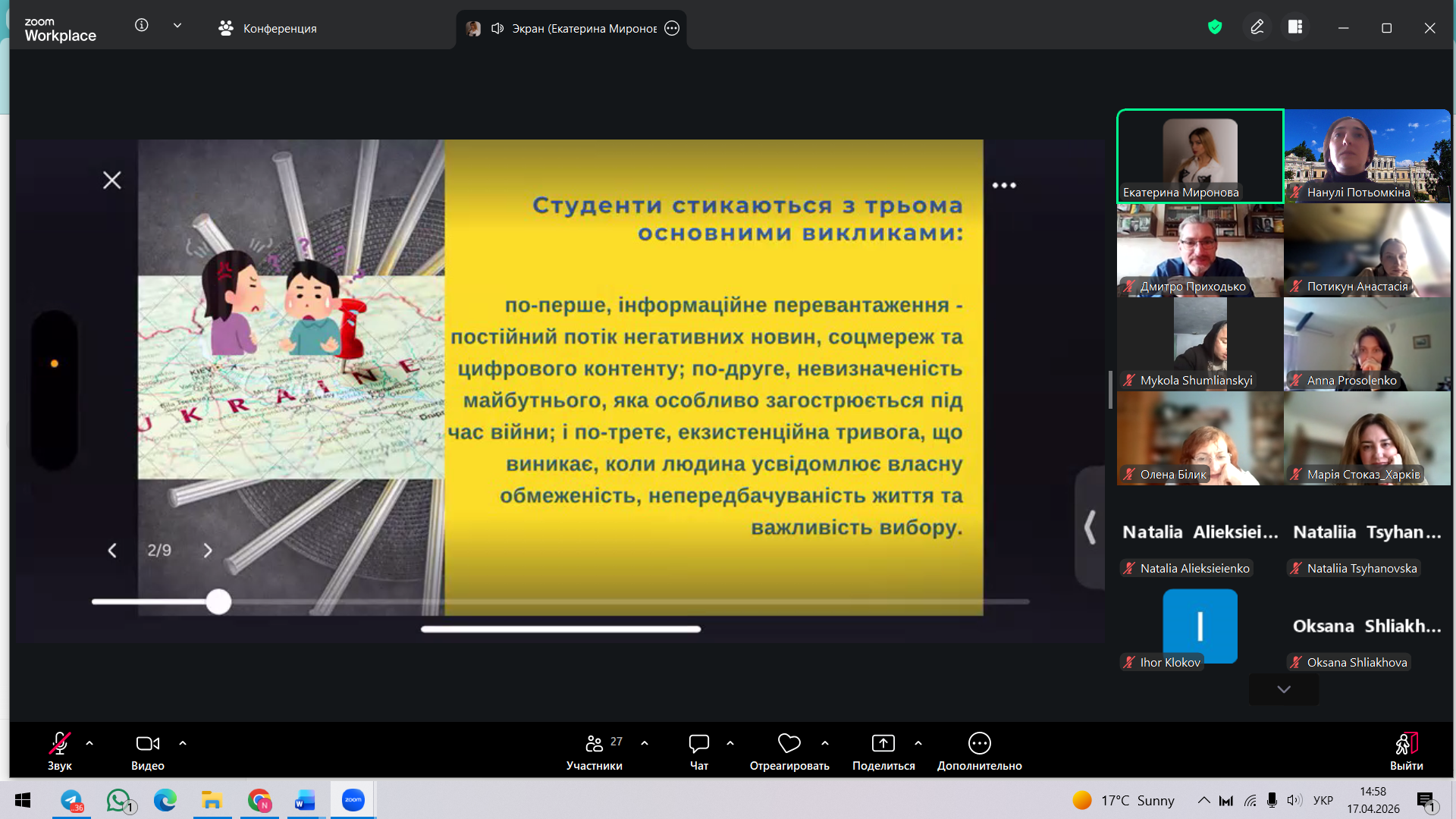This screenshot has width=1456, height=819.
Task: Change the gallery layout view icon
Action: 1295,27
